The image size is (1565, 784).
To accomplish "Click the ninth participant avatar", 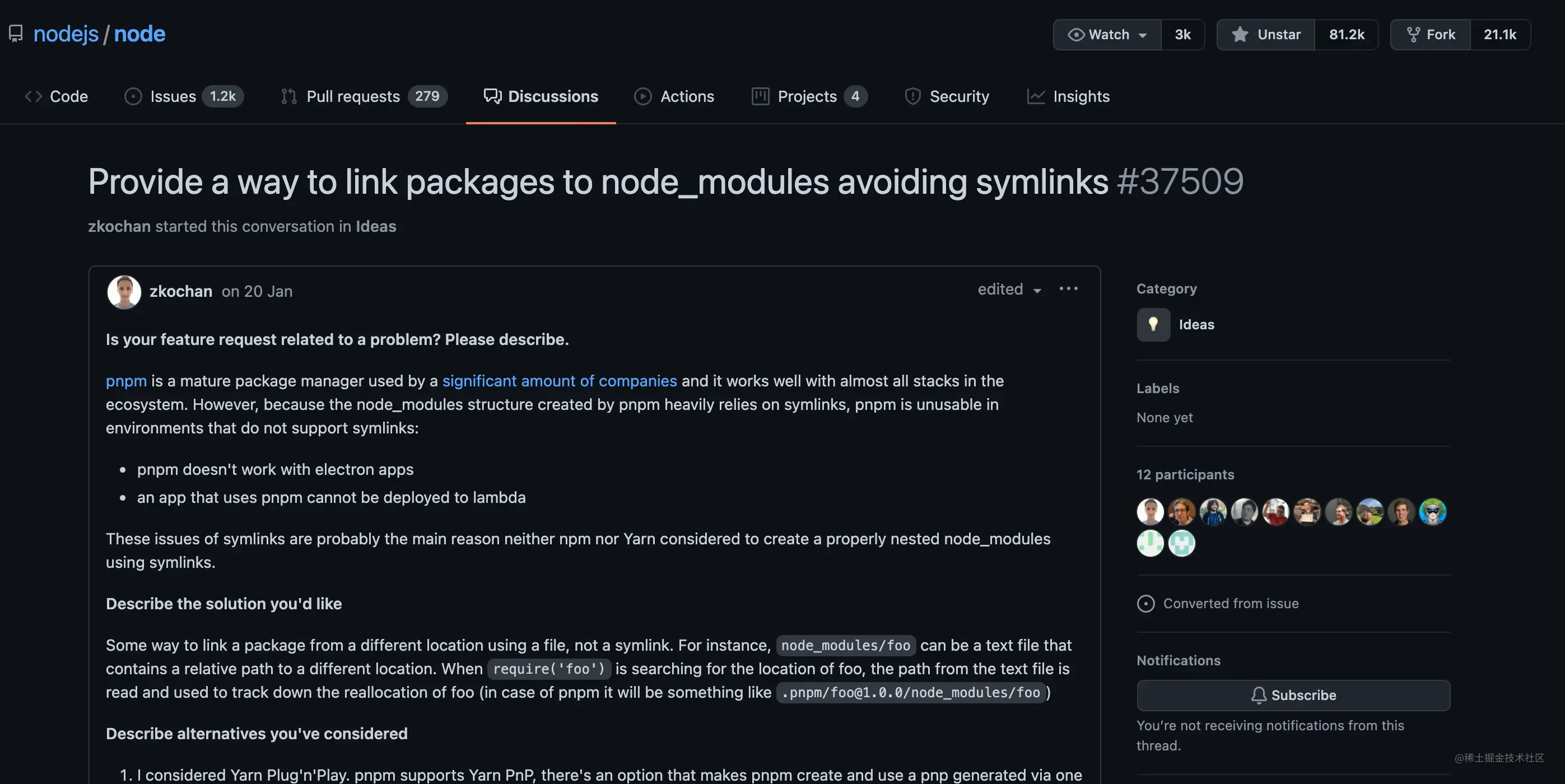I will pyautogui.click(x=1401, y=511).
